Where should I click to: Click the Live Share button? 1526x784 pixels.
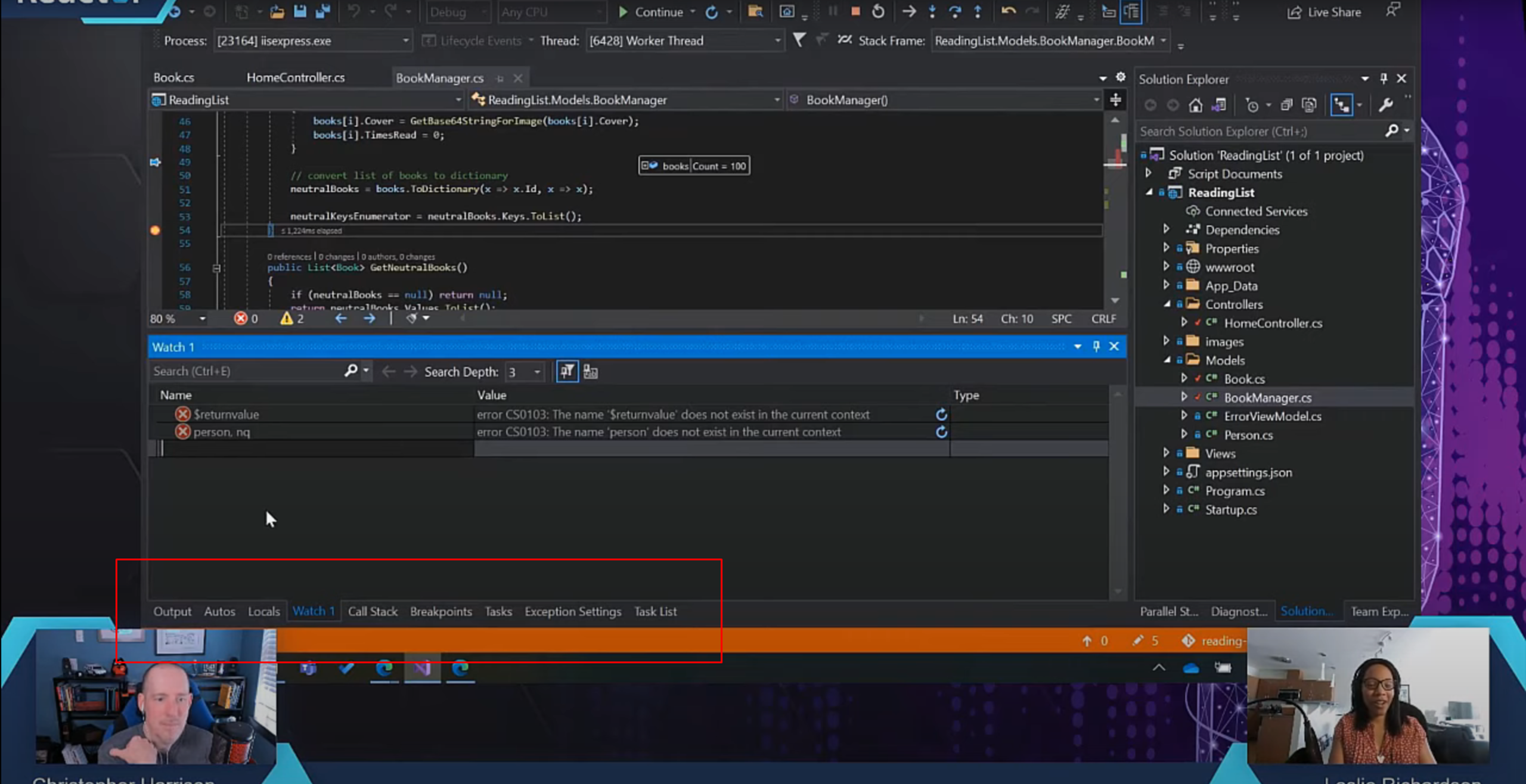coord(1324,12)
